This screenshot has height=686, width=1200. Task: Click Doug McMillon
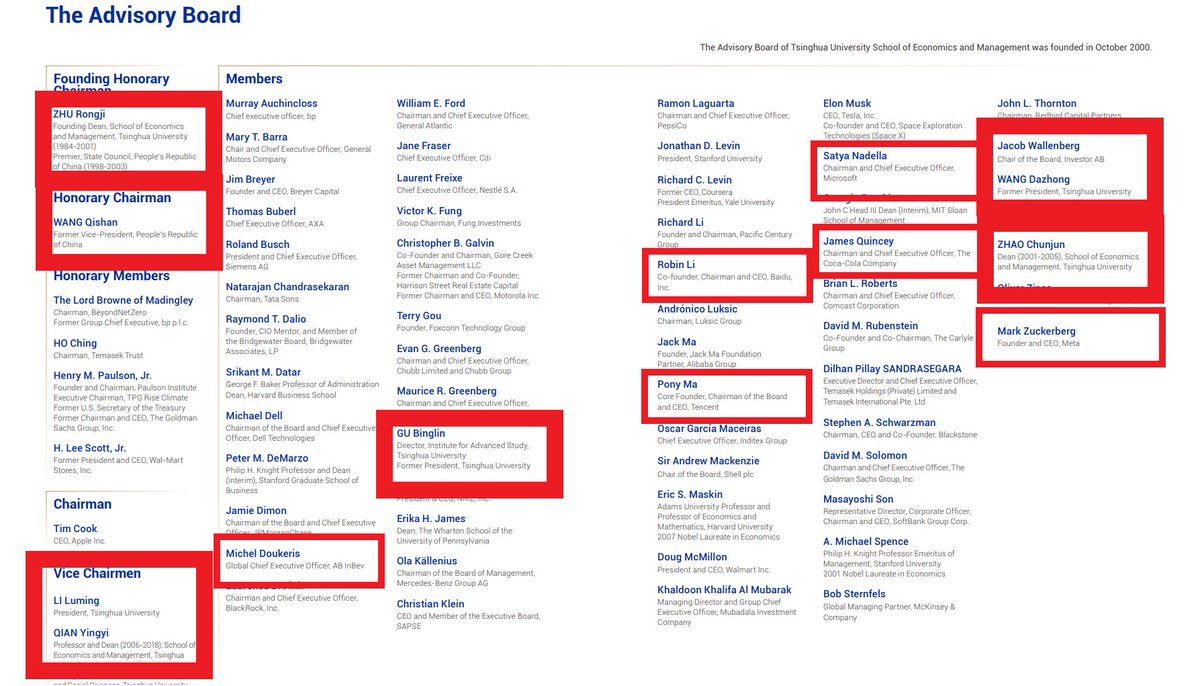pos(692,557)
